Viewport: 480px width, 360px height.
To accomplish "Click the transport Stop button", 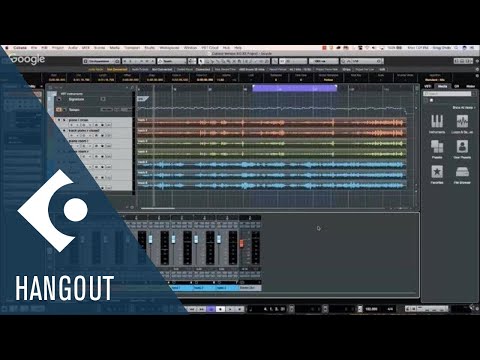I will click(220, 309).
